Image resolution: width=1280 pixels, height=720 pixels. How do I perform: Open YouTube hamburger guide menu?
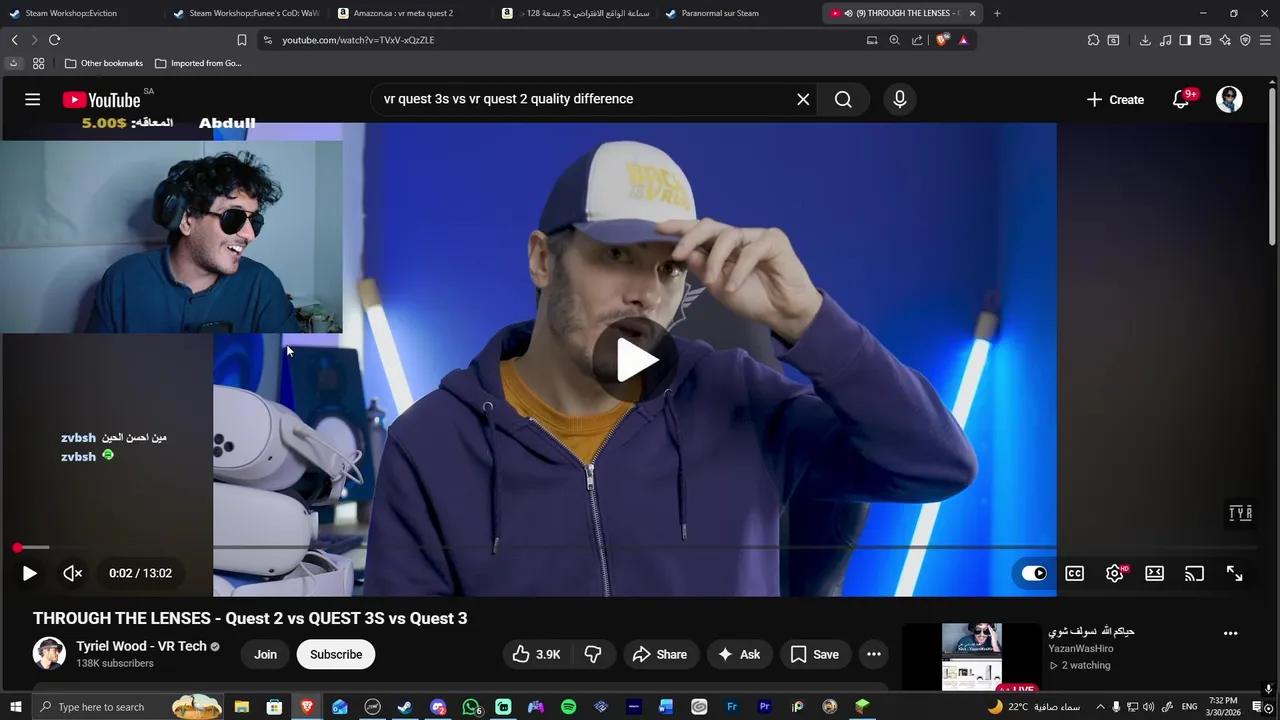(x=33, y=99)
